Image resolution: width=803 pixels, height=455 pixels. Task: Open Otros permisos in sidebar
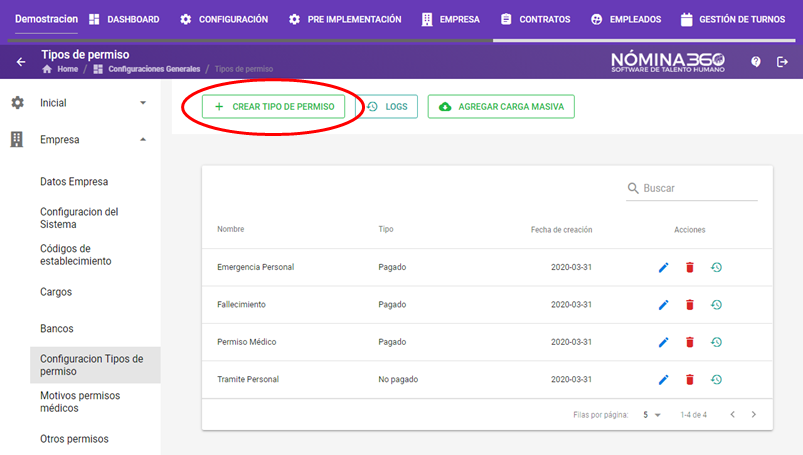pyautogui.click(x=74, y=439)
